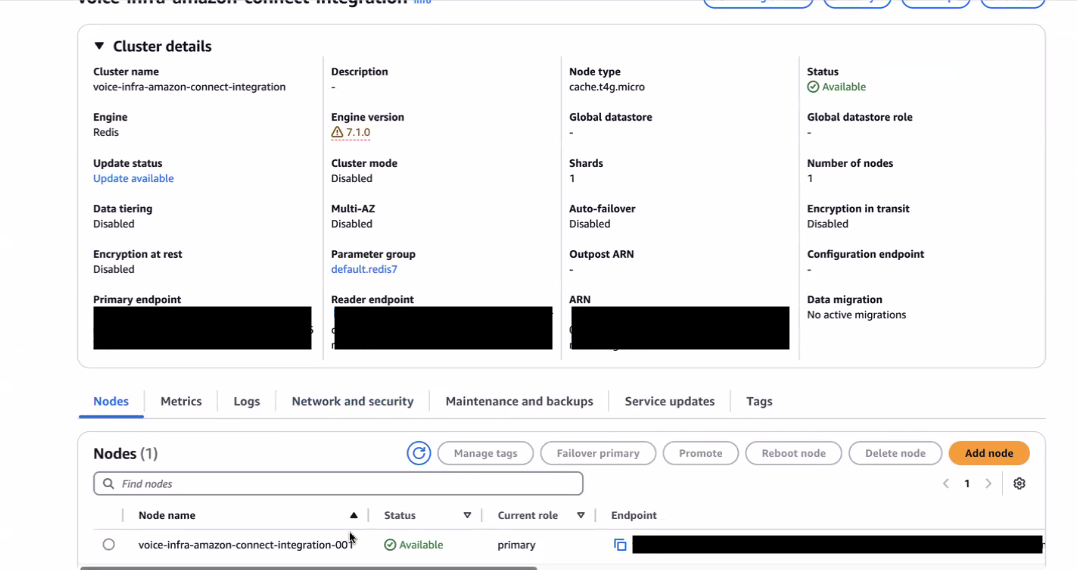Sort by Node name column arrow

point(353,515)
